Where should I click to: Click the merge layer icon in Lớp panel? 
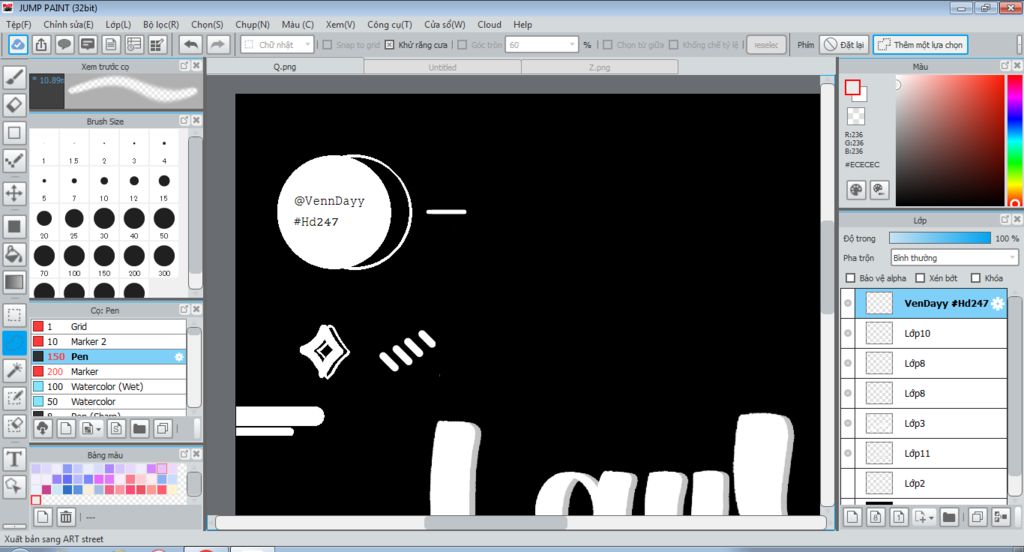point(1000,517)
